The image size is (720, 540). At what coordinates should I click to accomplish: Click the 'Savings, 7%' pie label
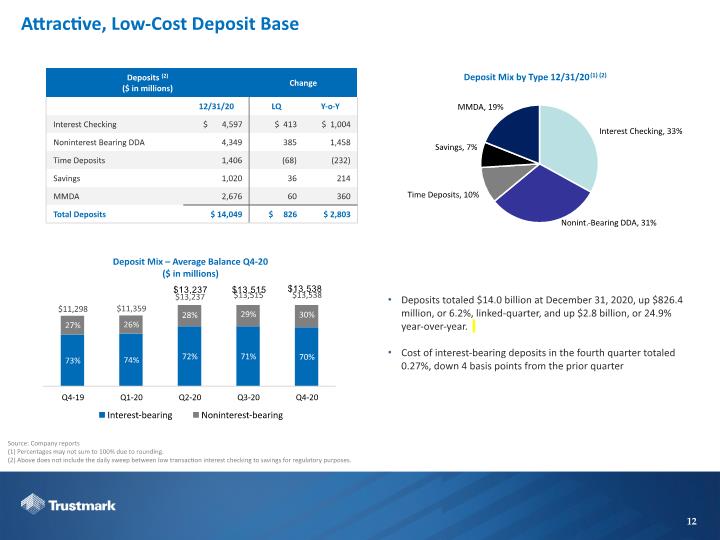(x=456, y=147)
